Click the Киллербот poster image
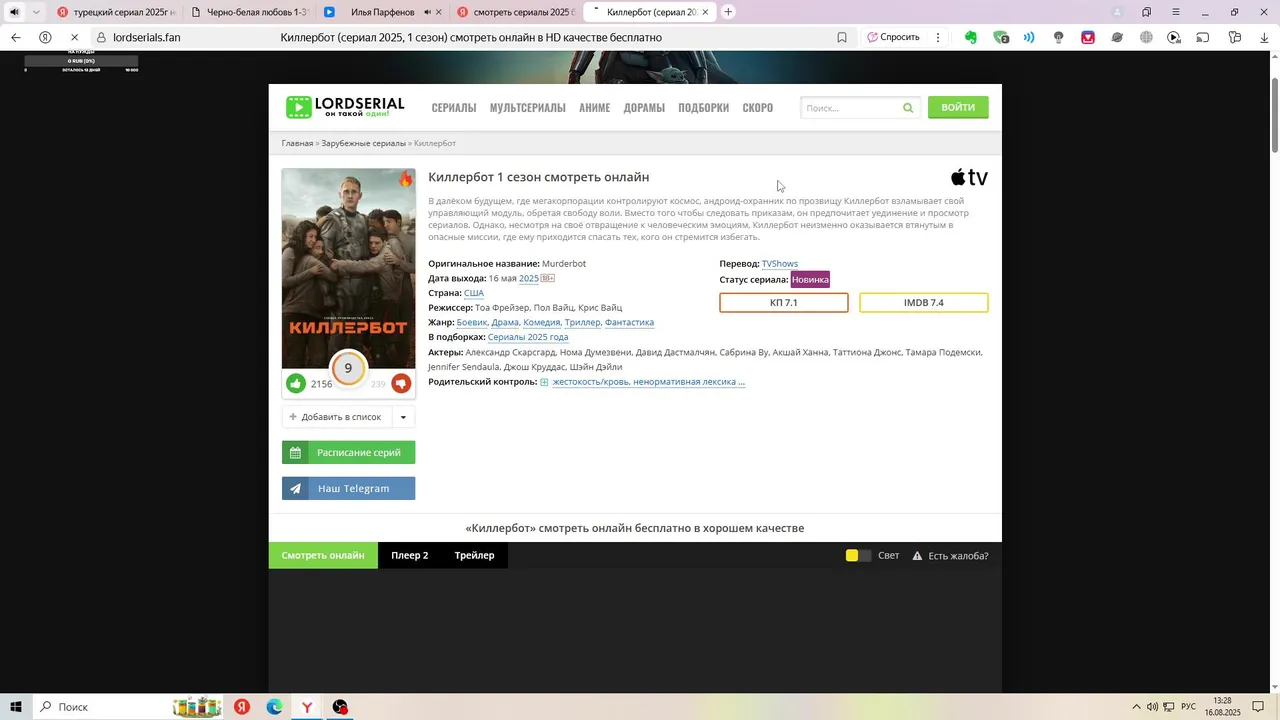 point(348,268)
